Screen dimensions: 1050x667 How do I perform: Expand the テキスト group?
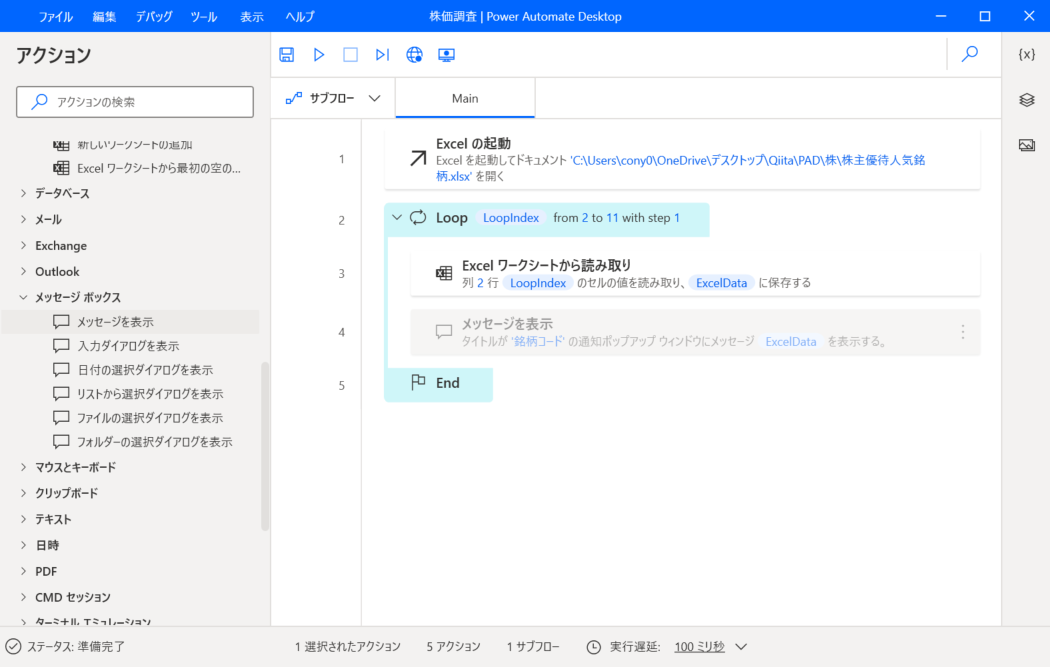click(23, 519)
